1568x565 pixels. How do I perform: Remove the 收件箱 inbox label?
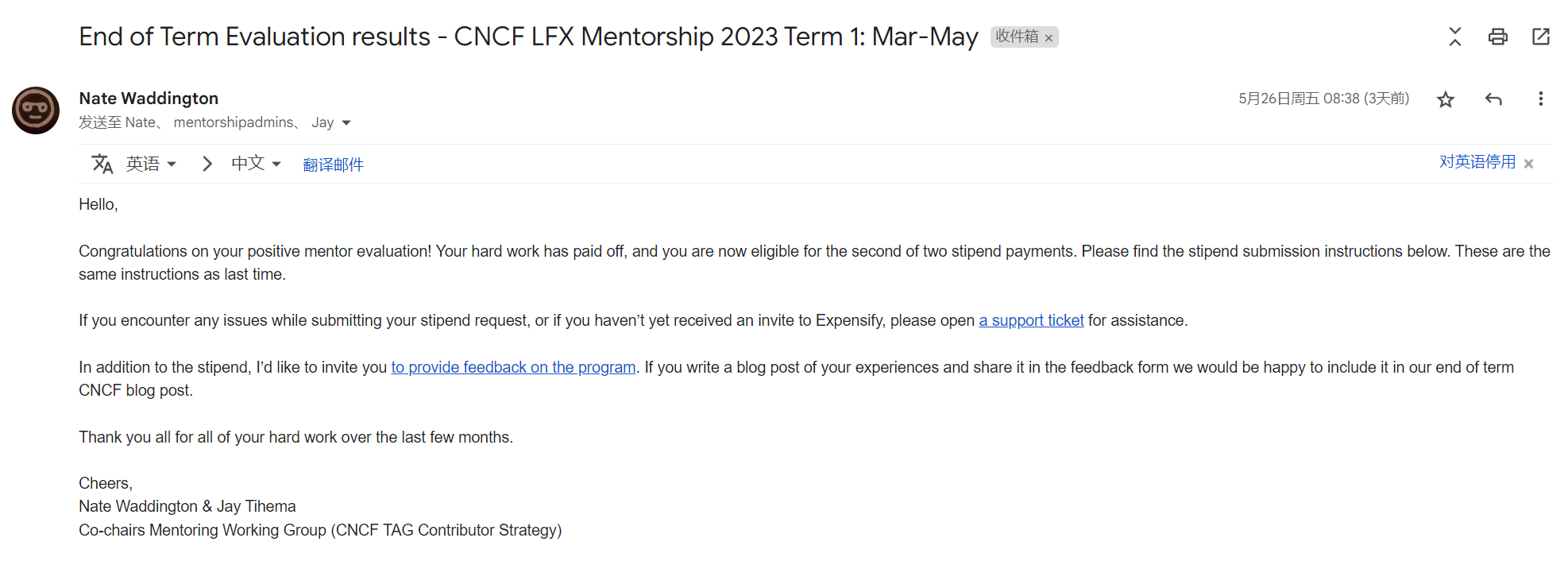point(1049,38)
